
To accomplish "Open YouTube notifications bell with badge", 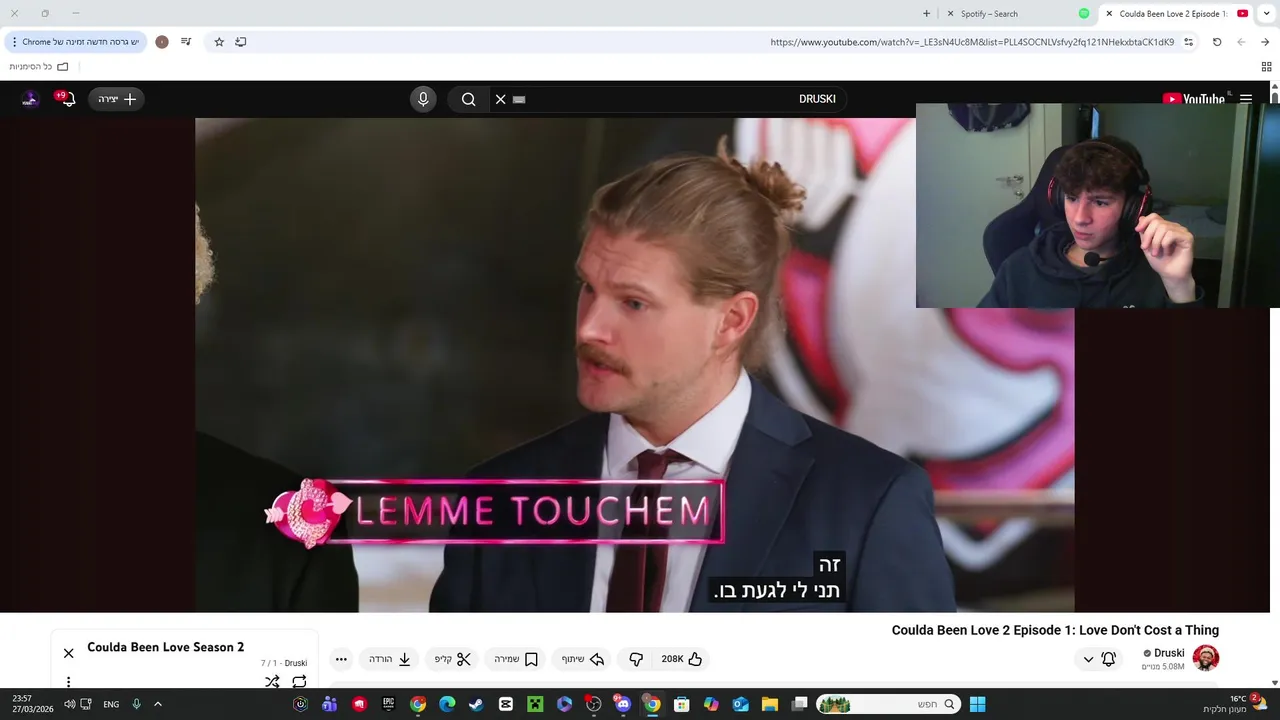I will [67, 99].
